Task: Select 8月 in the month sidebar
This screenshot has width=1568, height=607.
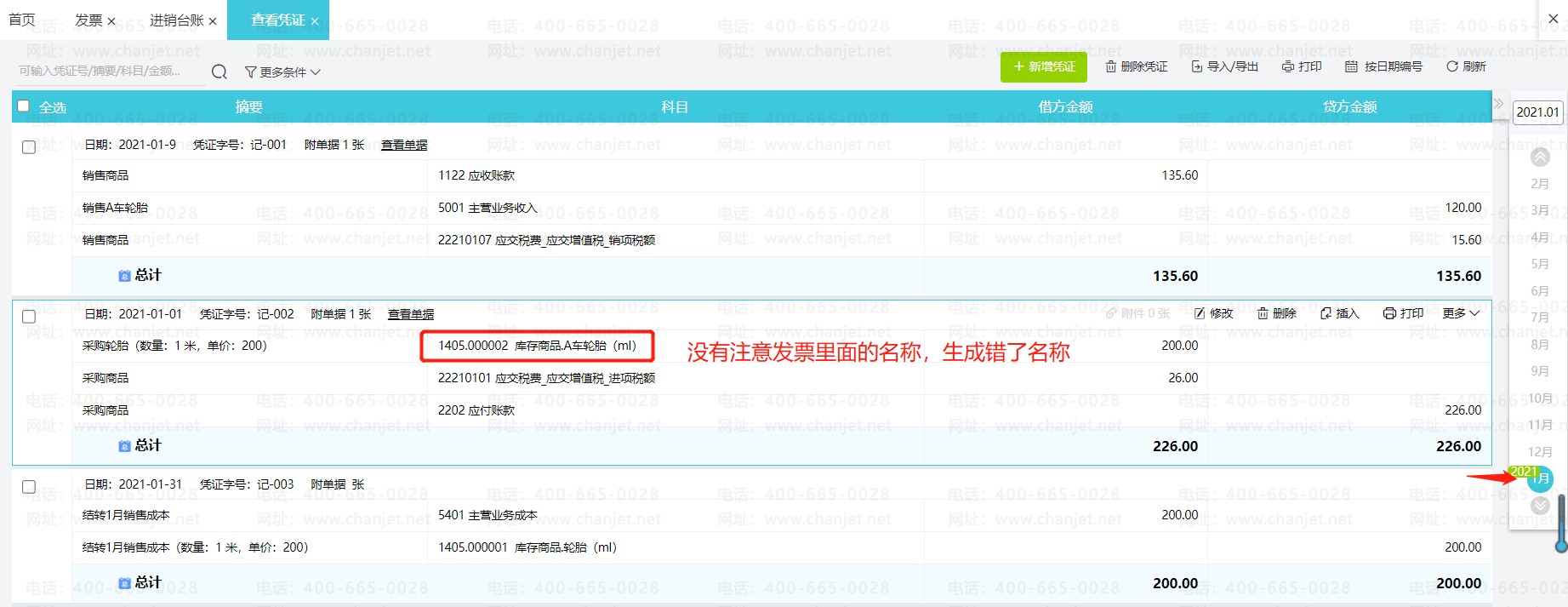Action: coord(1540,345)
